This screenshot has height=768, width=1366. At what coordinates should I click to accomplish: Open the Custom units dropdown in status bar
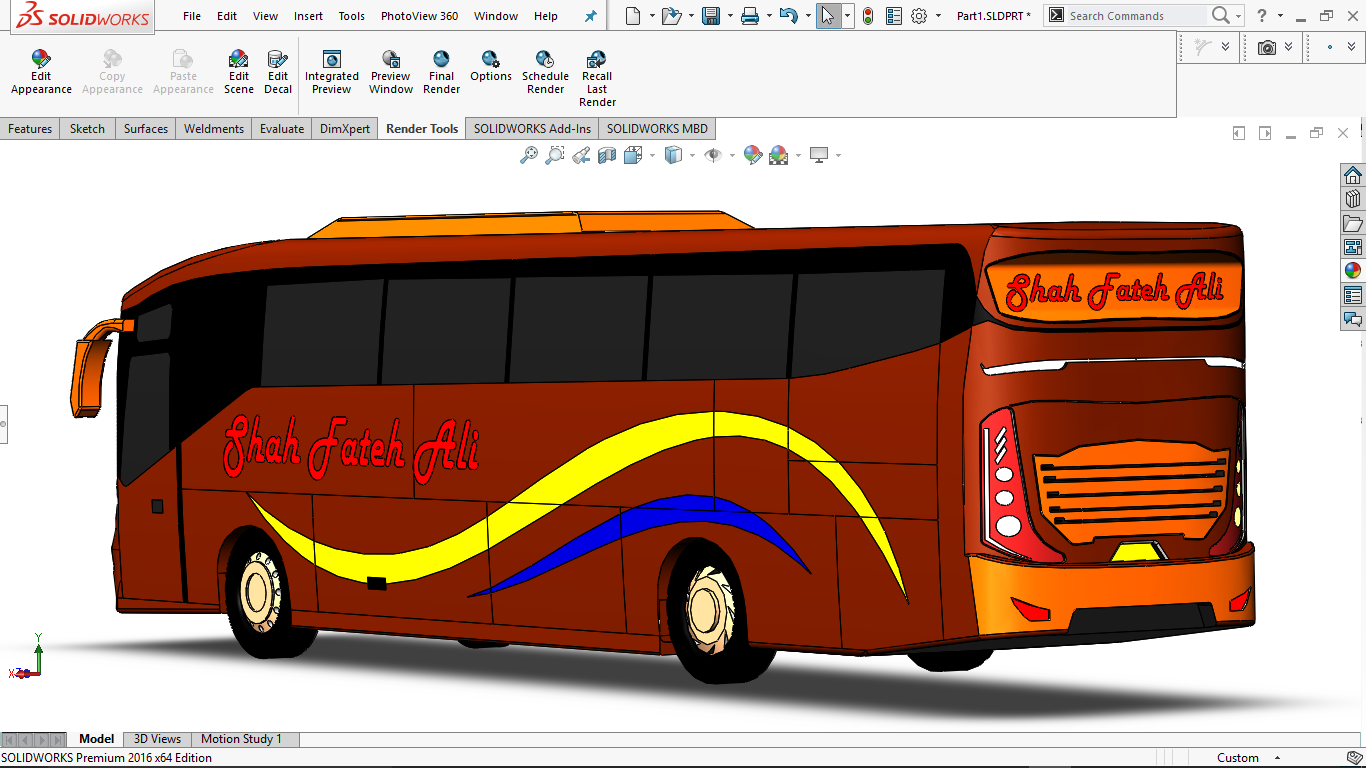1278,758
